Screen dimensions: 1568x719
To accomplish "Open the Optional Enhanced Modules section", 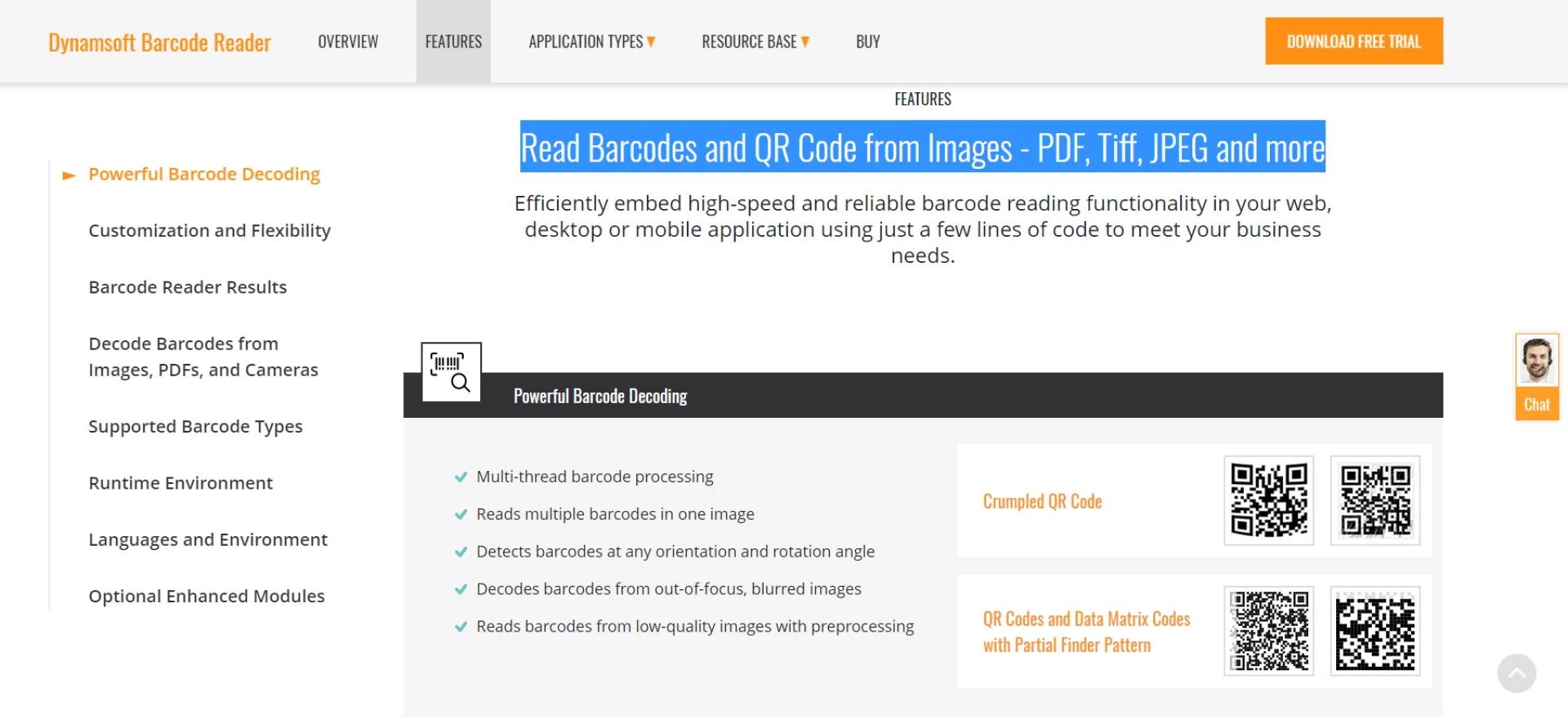I will click(206, 597).
